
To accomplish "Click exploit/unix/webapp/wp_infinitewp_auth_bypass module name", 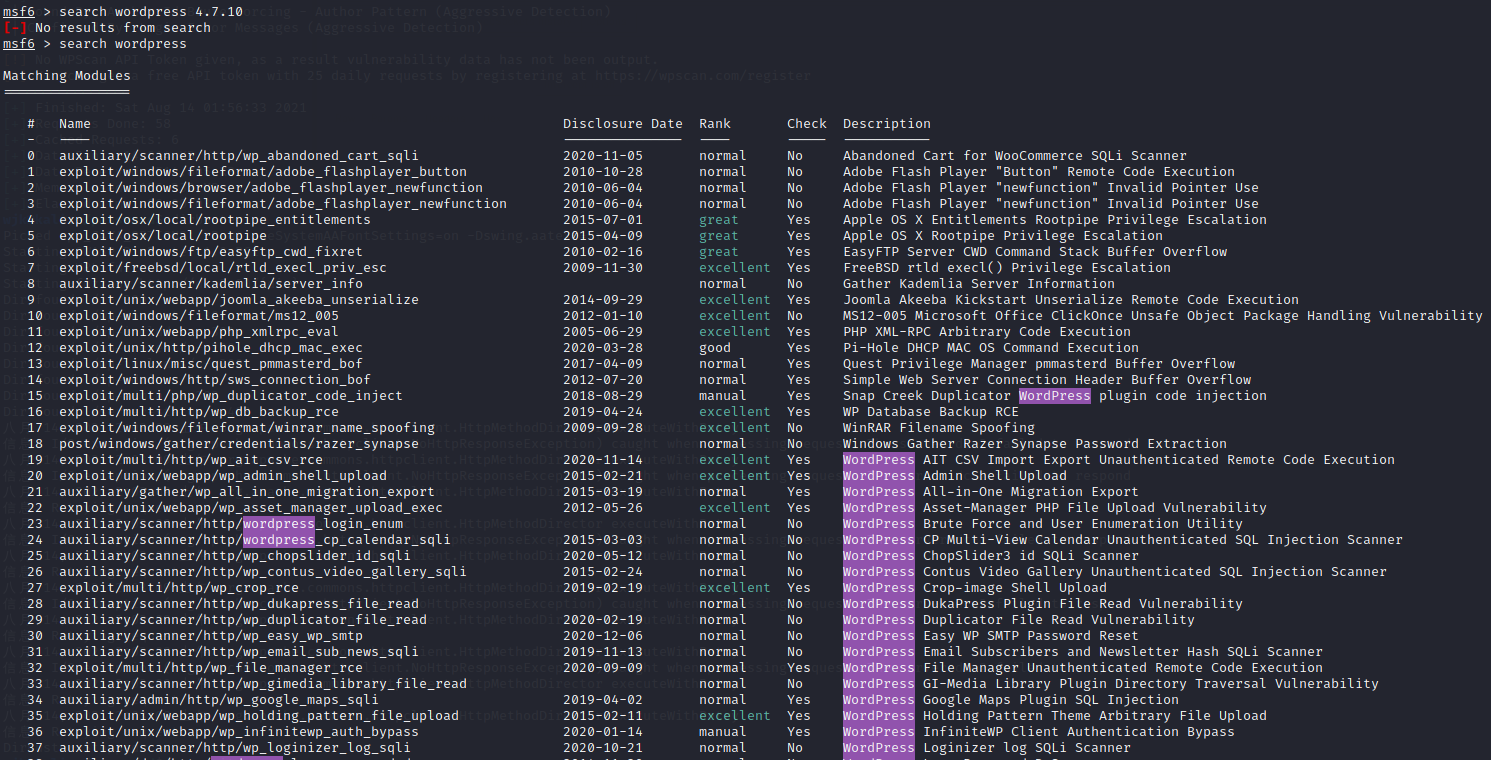I will point(239,732).
